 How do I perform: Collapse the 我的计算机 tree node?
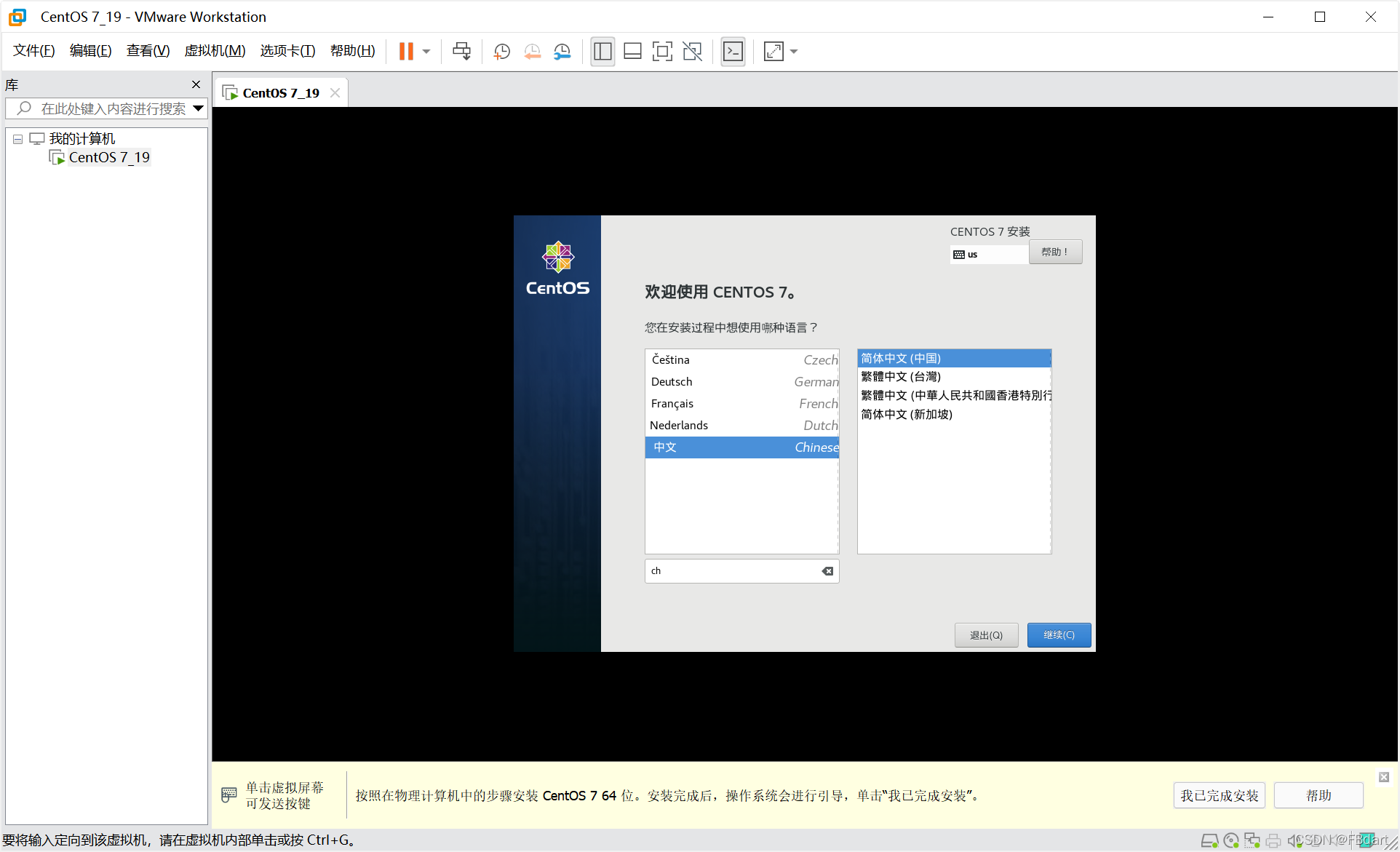tap(17, 138)
